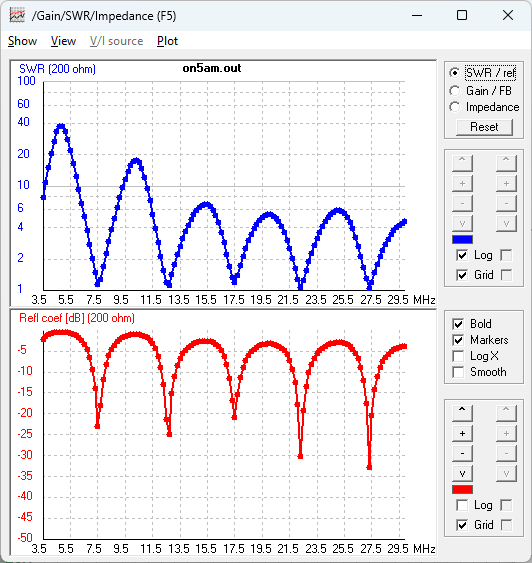532x563 pixels.
Task: Click the deepest red dip marker near 27.5 MHz
Action: coord(369,467)
